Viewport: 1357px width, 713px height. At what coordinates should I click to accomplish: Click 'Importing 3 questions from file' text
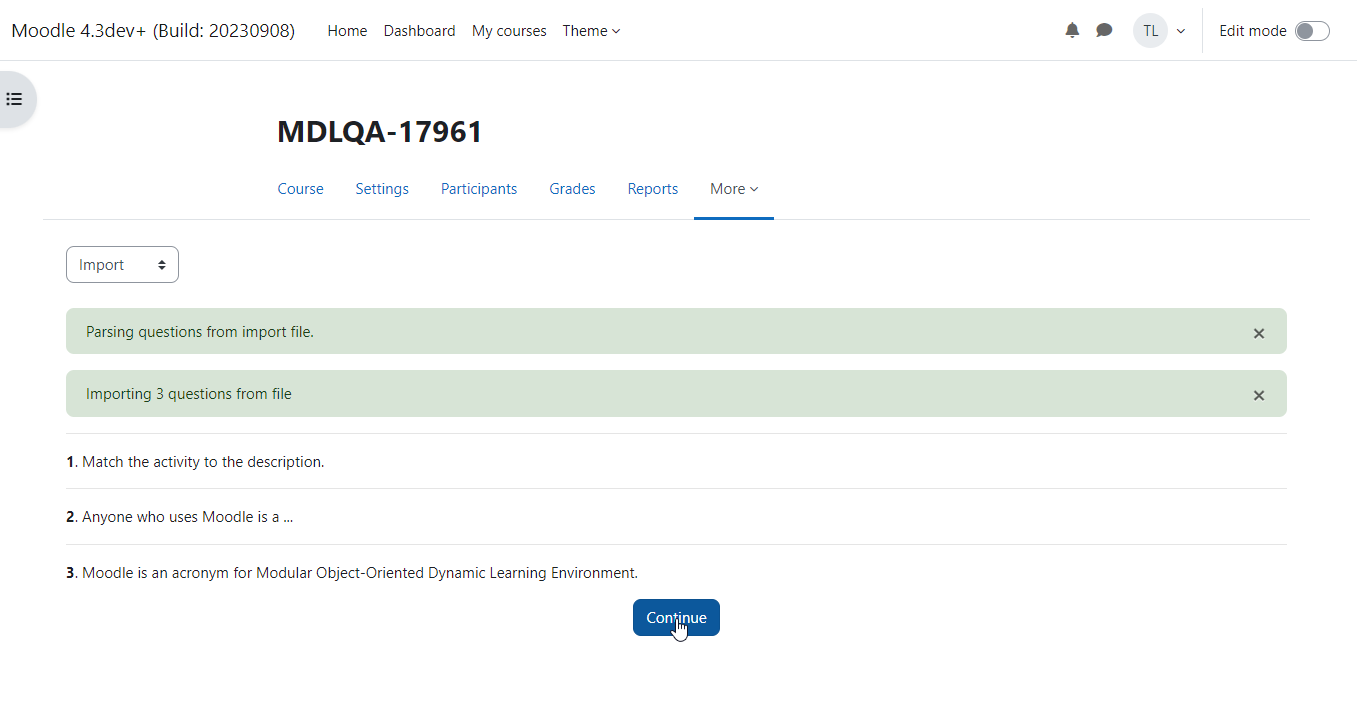pos(189,394)
